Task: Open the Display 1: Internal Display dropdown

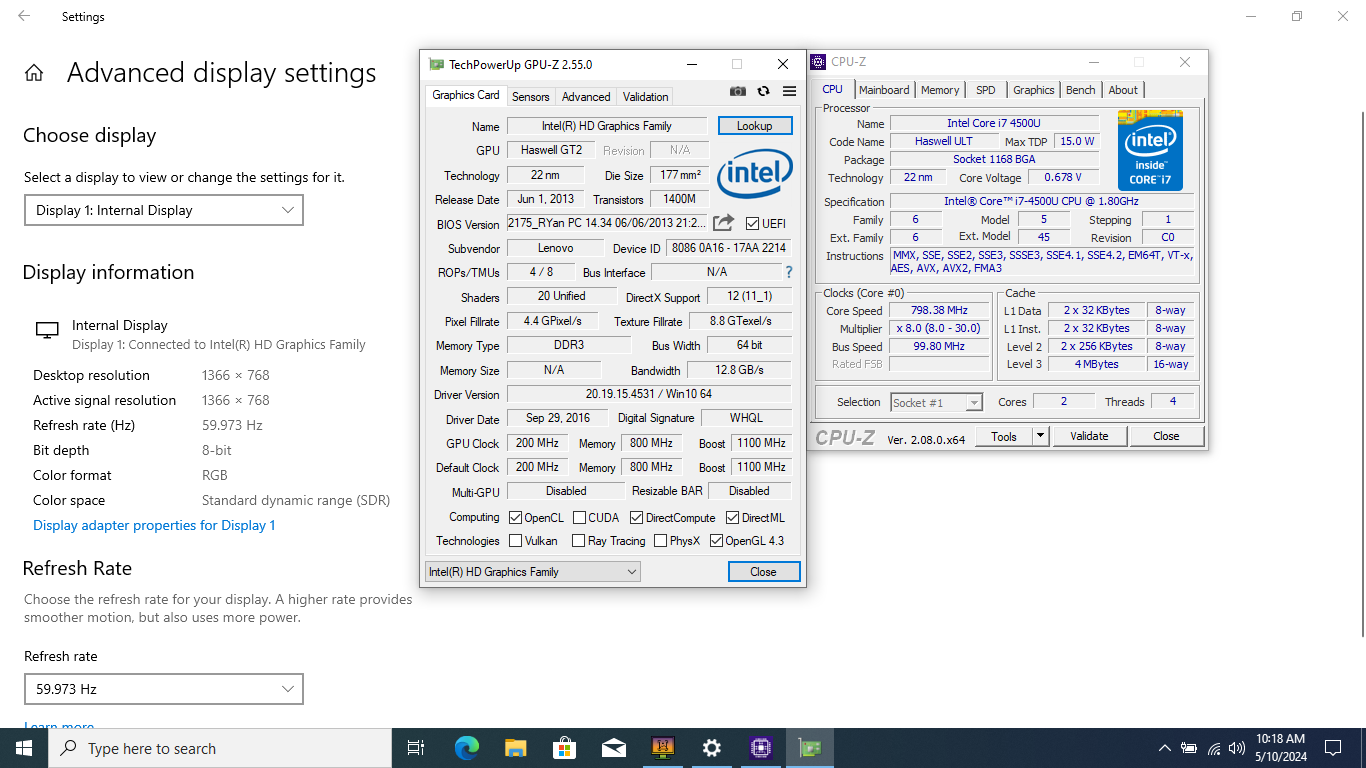Action: pyautogui.click(x=164, y=210)
